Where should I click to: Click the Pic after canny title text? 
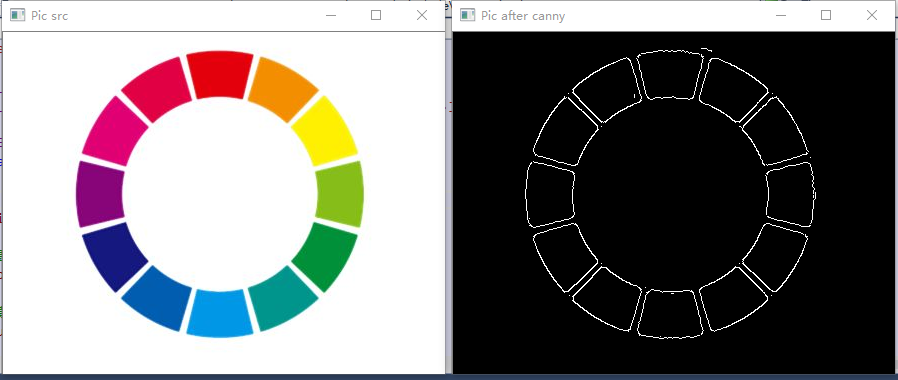tap(523, 16)
